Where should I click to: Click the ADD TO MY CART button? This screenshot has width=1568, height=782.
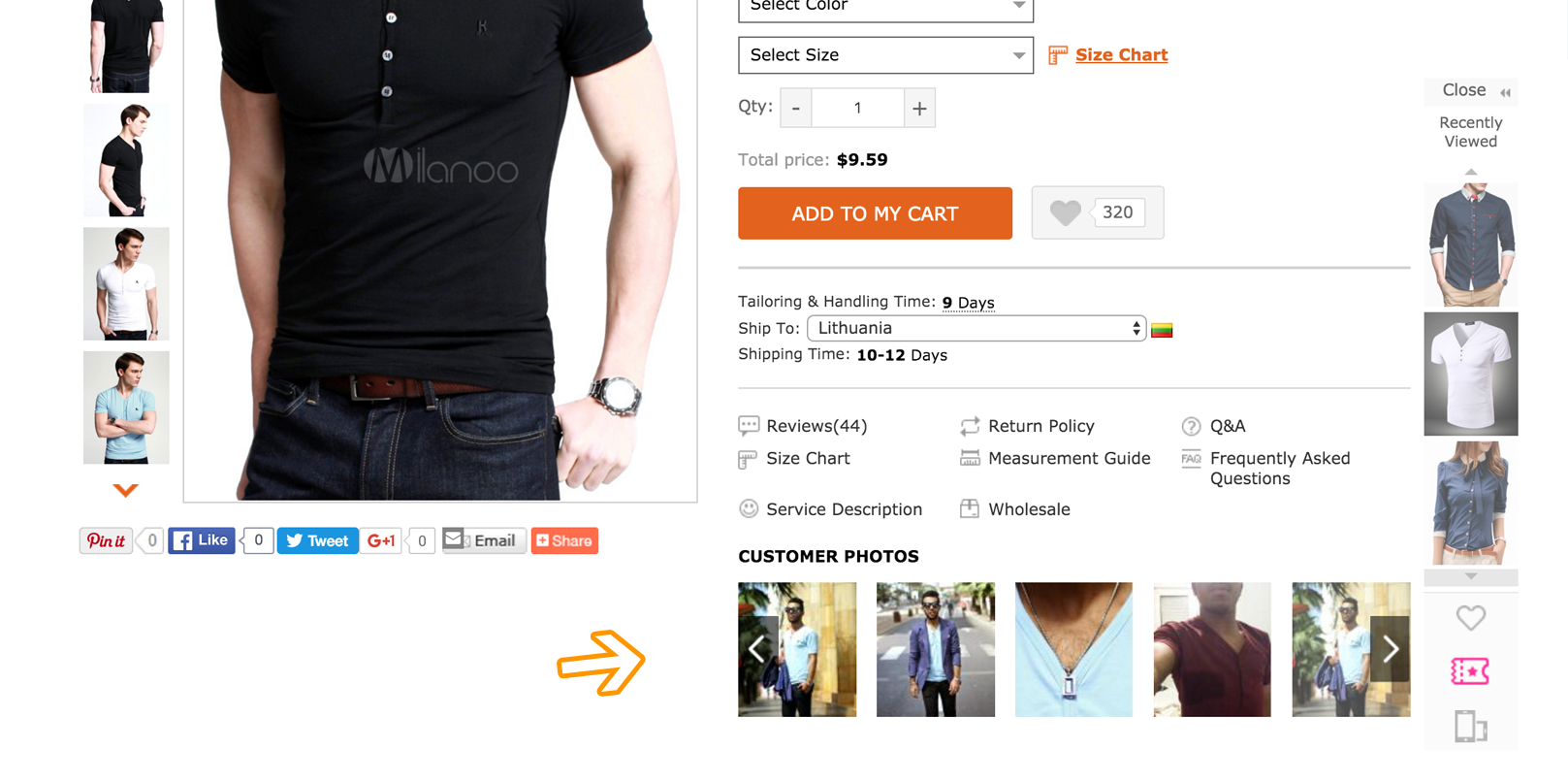click(x=875, y=213)
